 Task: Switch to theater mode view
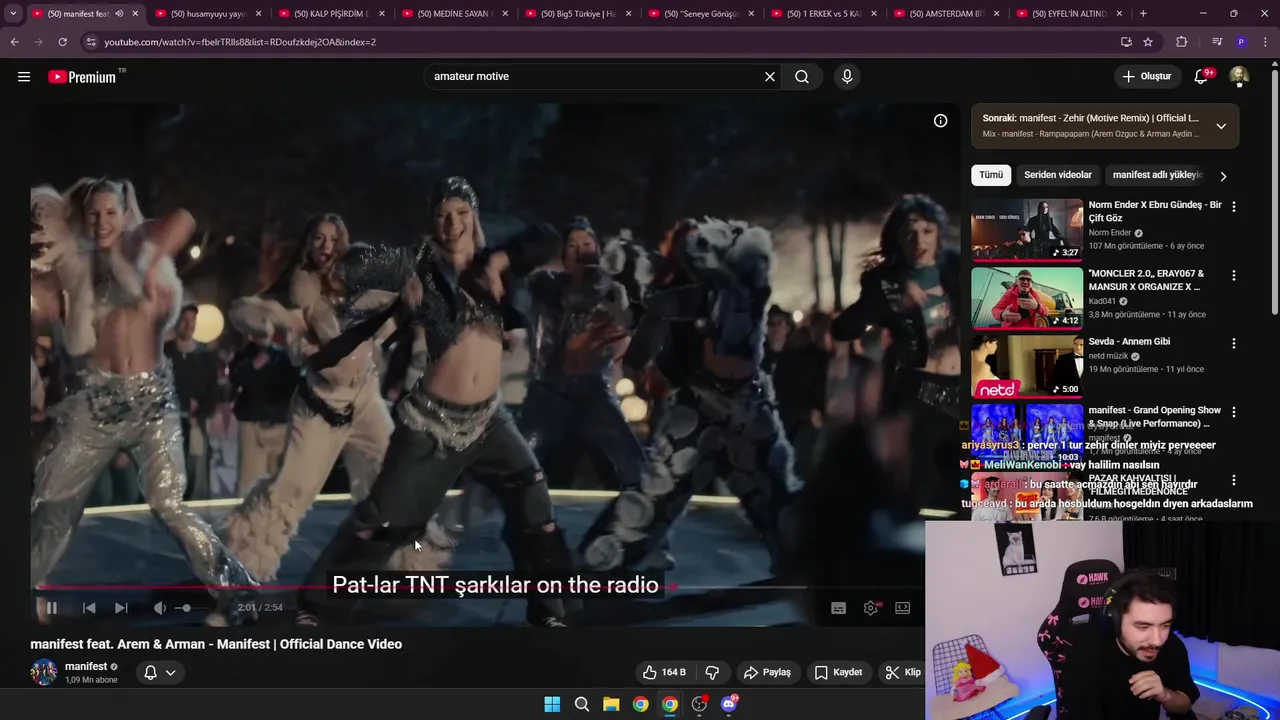(x=903, y=607)
